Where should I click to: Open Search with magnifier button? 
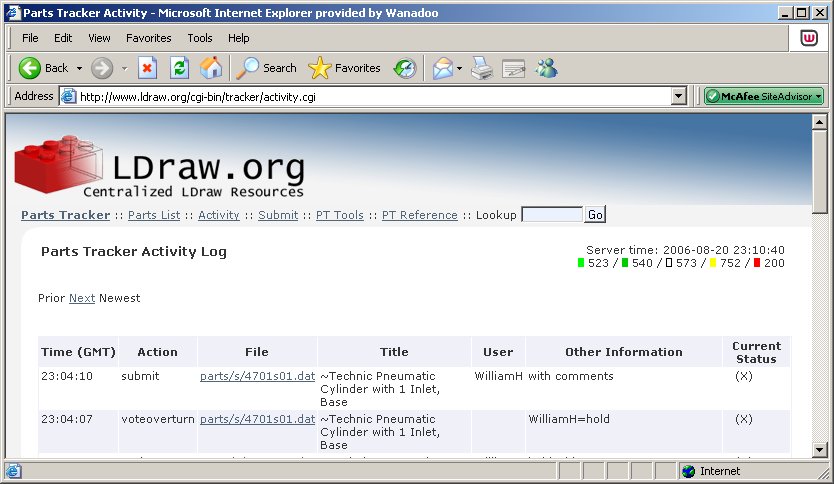coord(266,68)
